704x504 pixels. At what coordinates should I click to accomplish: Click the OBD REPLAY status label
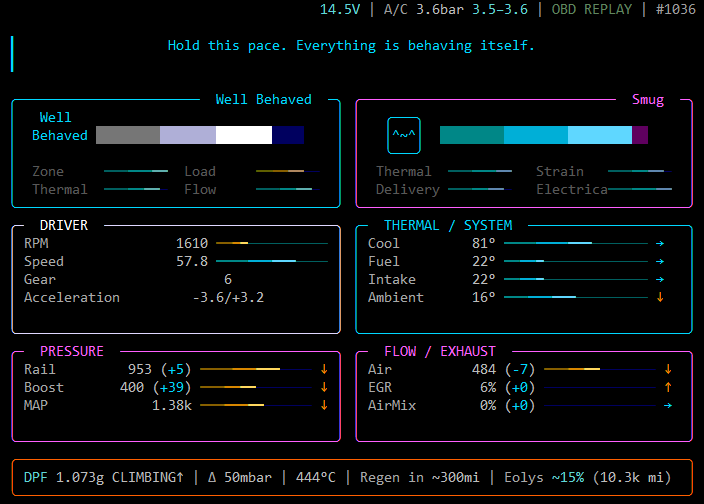592,9
